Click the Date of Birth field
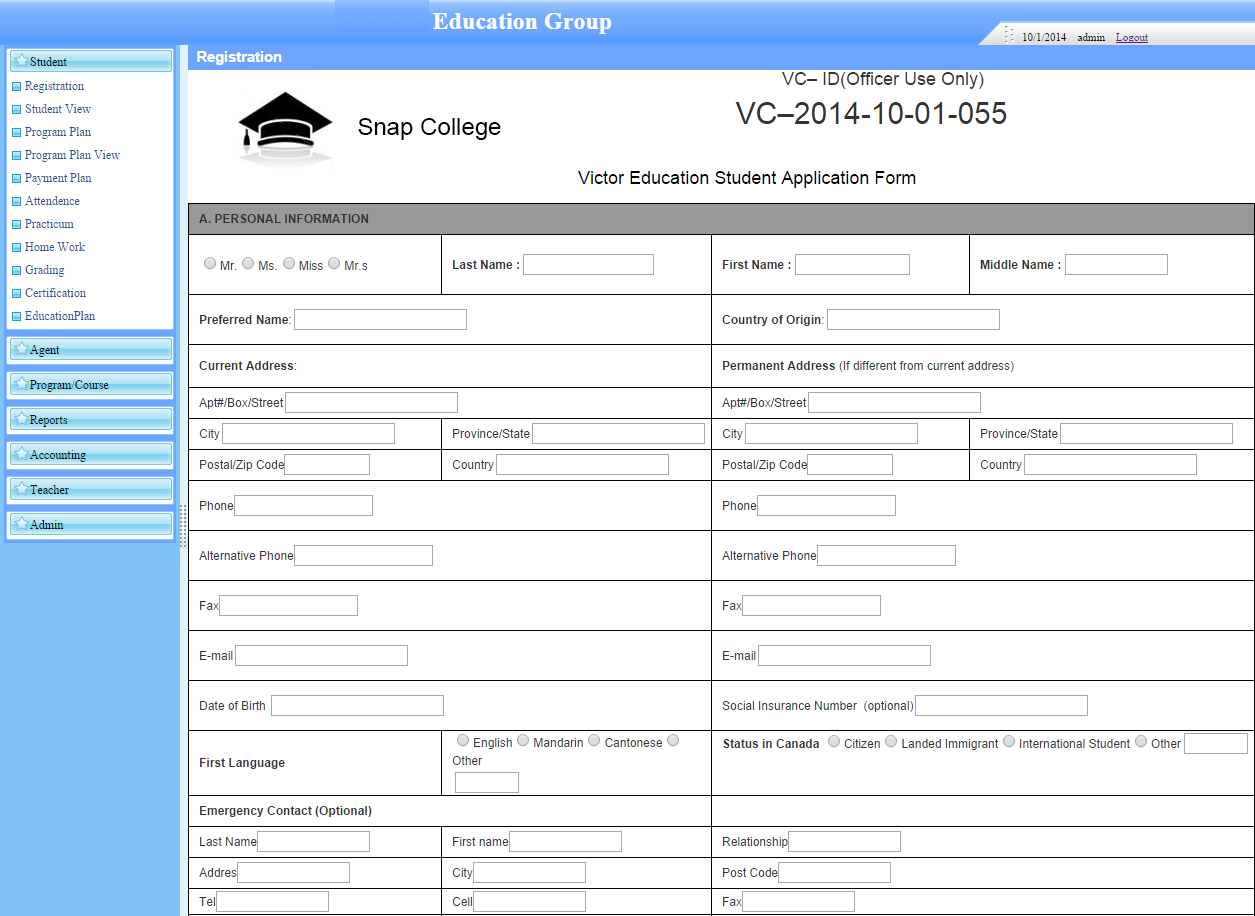This screenshot has width=1255, height=916. (x=357, y=706)
